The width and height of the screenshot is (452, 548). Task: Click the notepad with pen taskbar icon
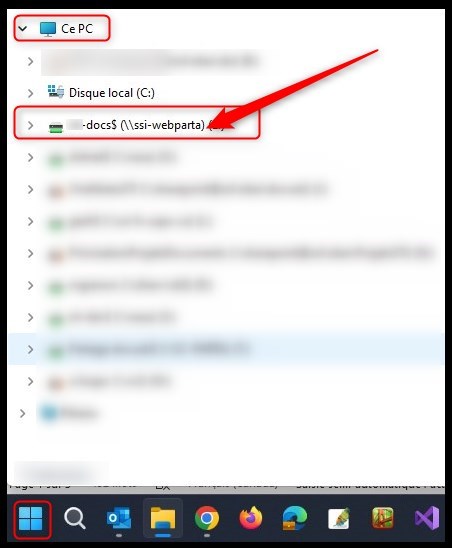(339, 519)
